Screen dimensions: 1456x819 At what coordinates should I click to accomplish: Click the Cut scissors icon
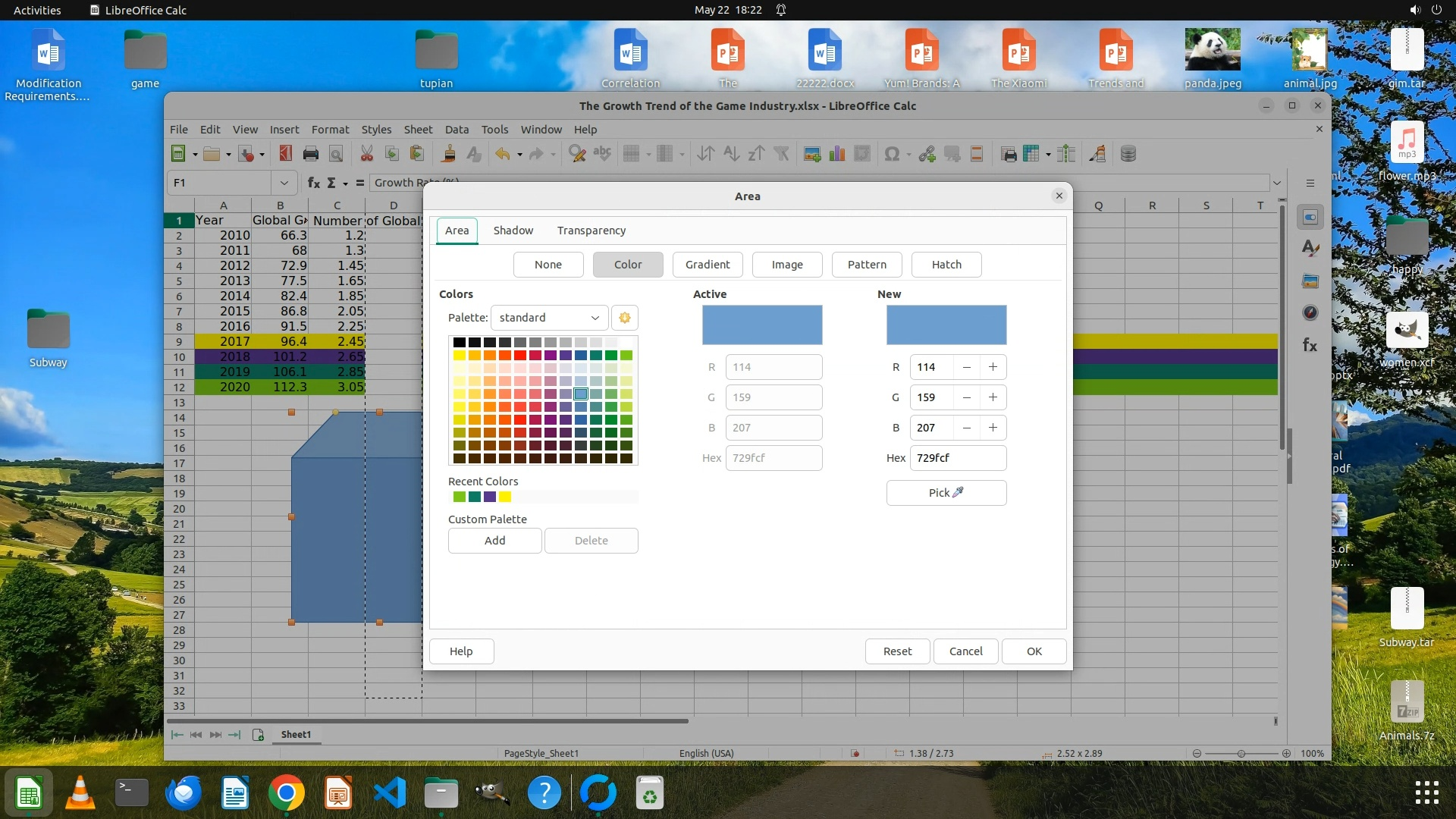[366, 154]
